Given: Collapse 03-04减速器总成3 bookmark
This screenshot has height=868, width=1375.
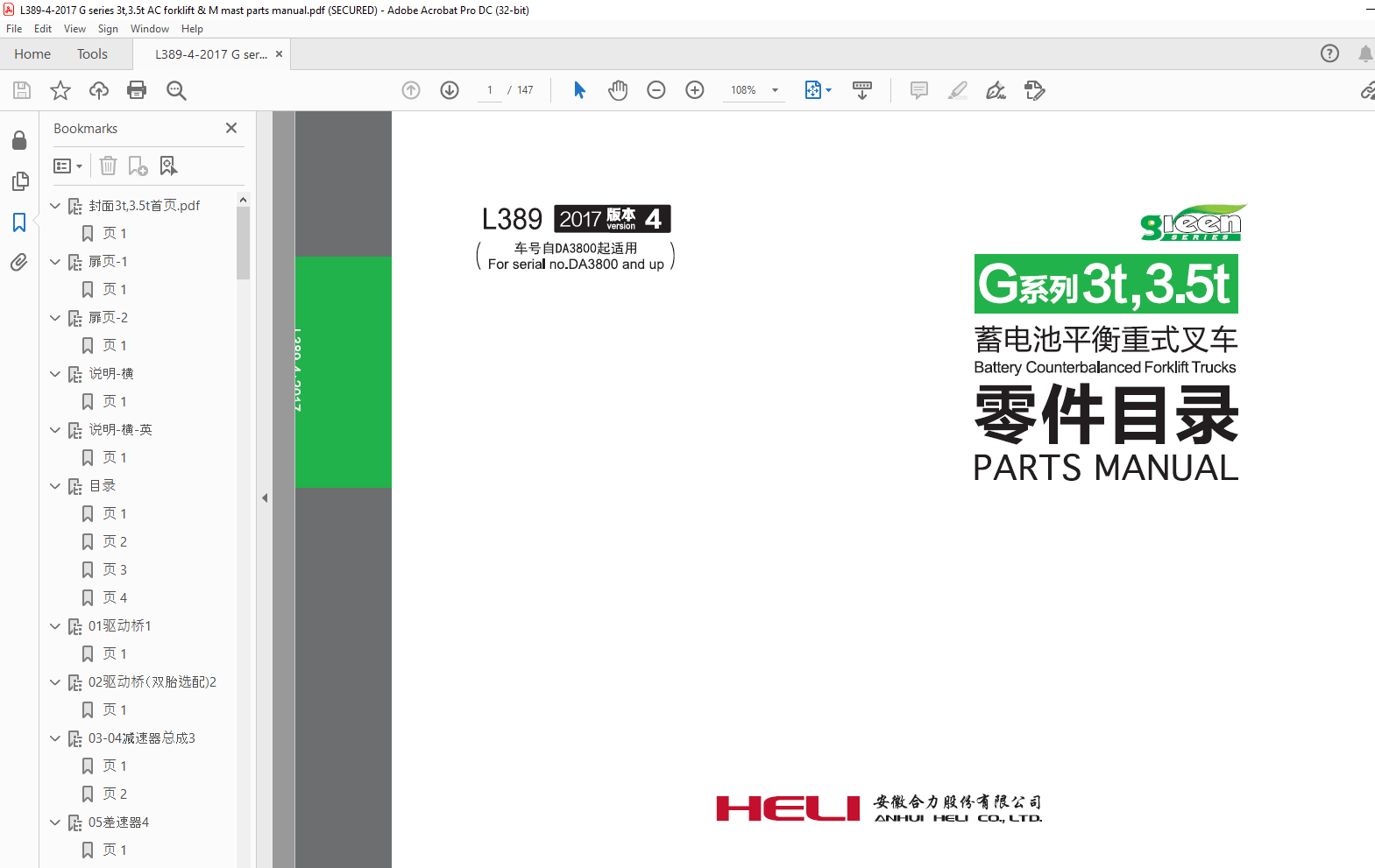Looking at the screenshot, I should 55,738.
